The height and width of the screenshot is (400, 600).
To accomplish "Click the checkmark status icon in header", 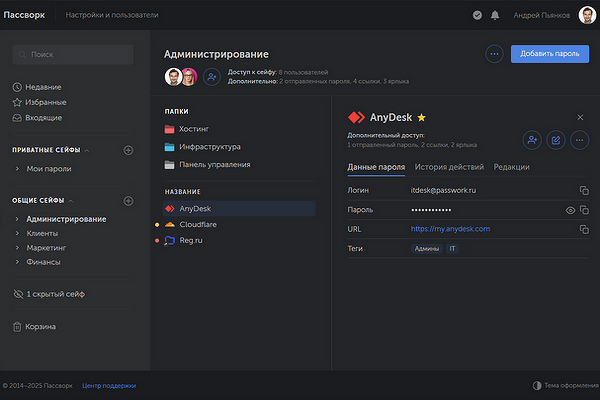I will [477, 15].
